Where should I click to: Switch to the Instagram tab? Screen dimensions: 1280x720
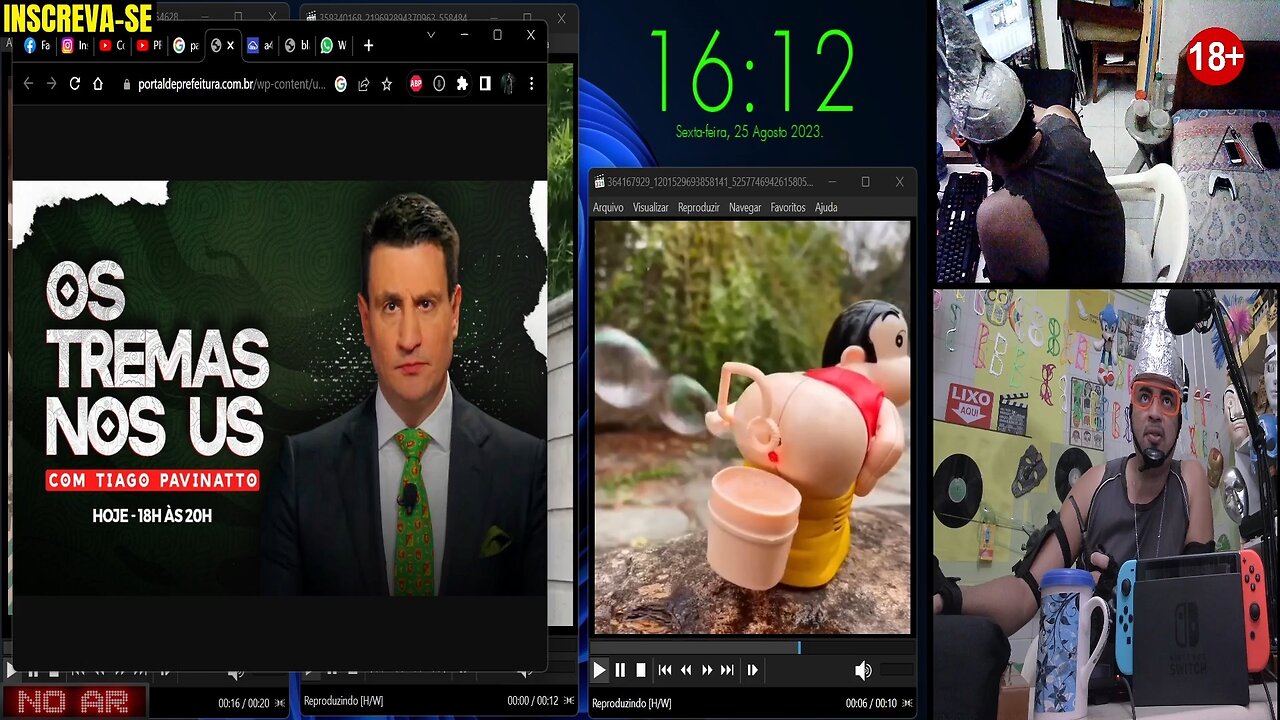[75, 45]
